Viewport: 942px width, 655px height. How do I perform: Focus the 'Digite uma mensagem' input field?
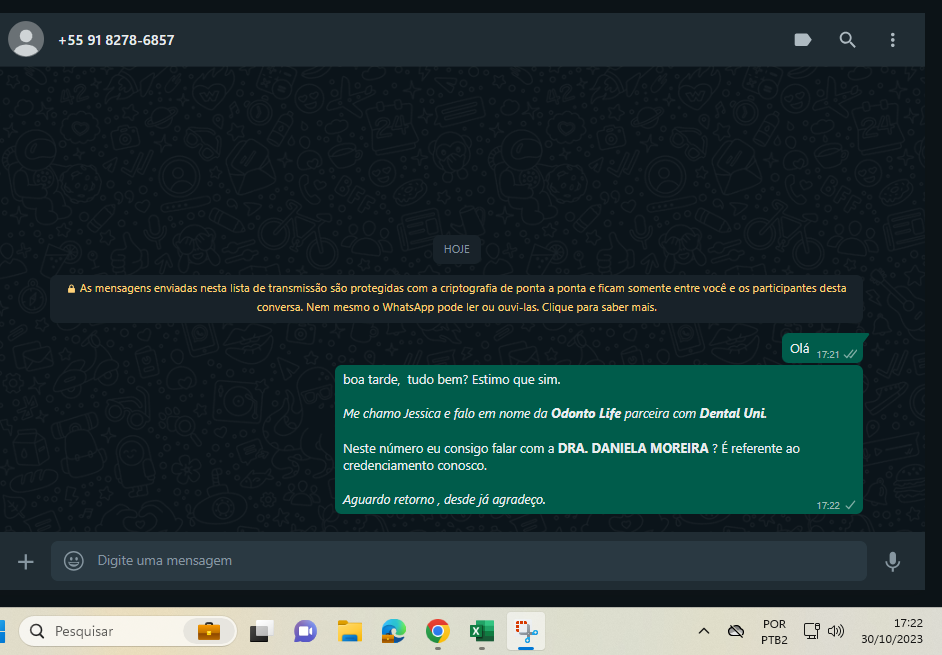(459, 561)
